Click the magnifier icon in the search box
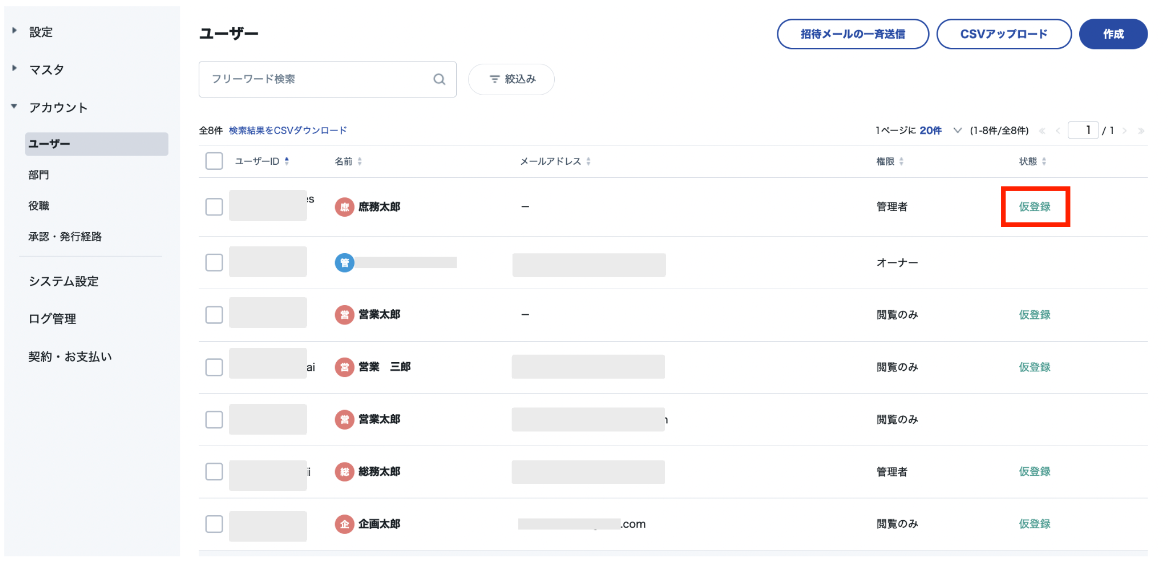 coord(439,79)
